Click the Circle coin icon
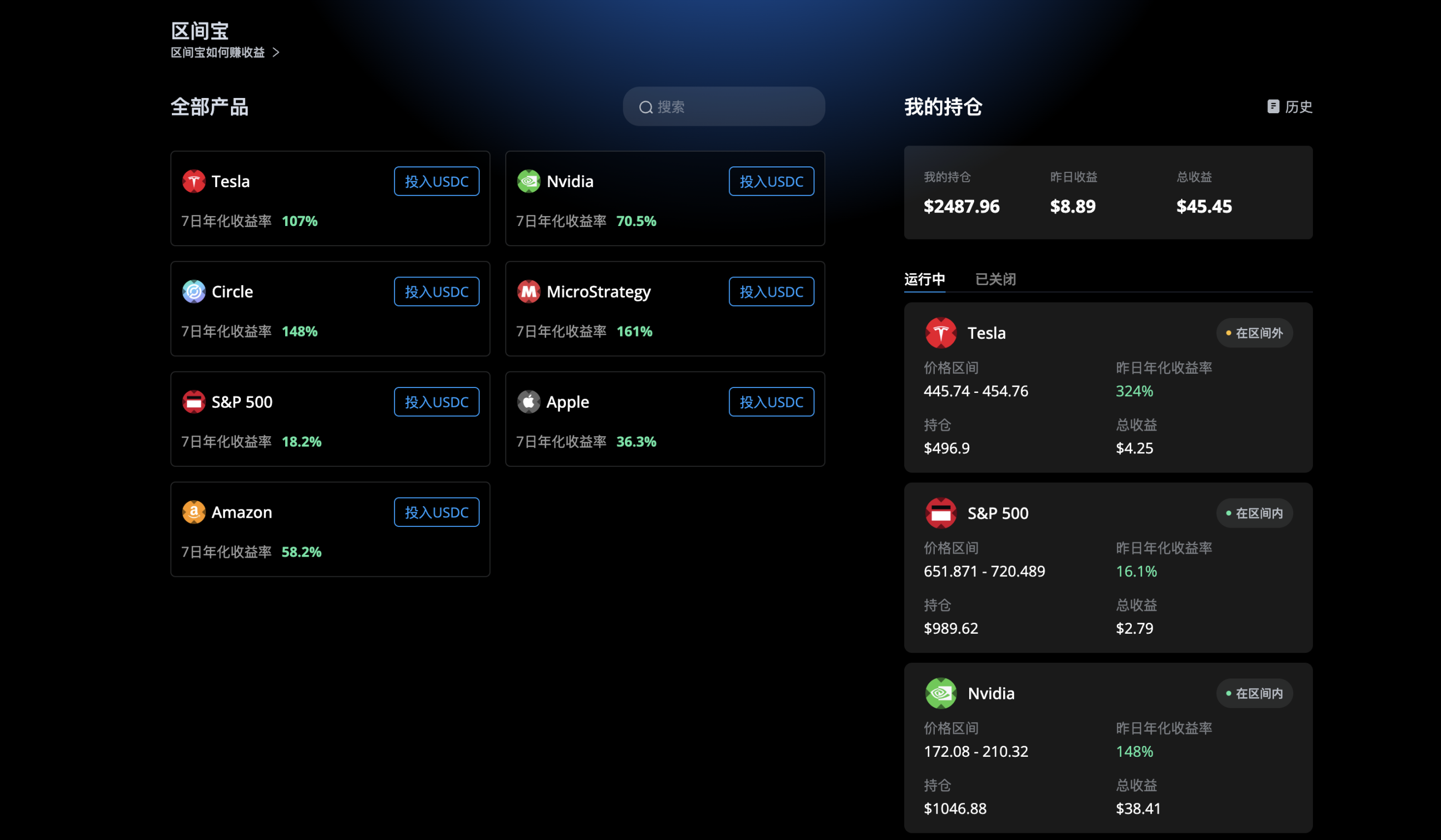The height and width of the screenshot is (840, 1441). (x=193, y=292)
